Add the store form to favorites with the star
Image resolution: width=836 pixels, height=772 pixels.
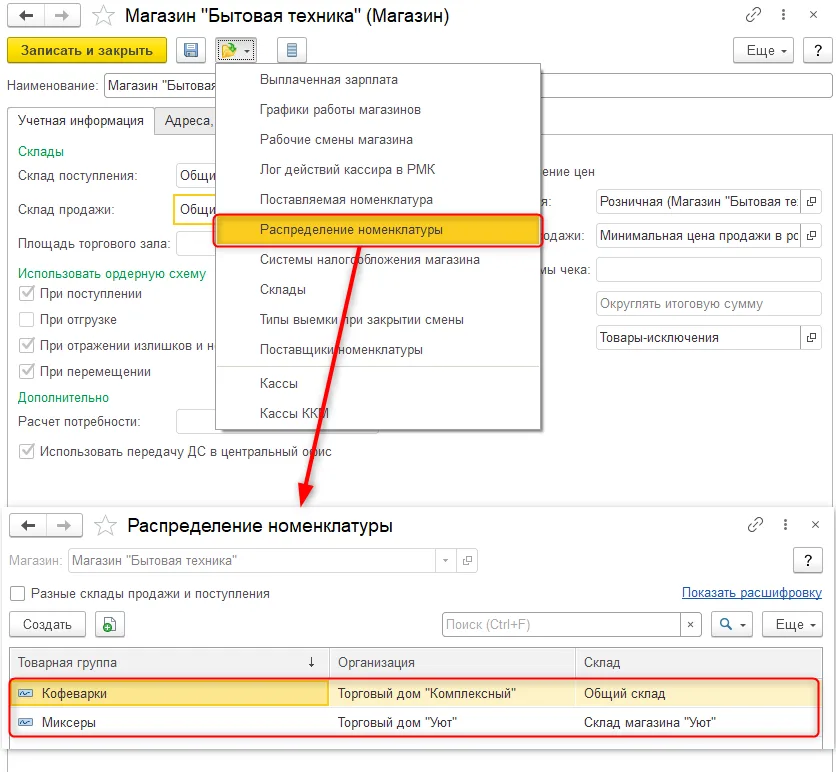coord(103,16)
